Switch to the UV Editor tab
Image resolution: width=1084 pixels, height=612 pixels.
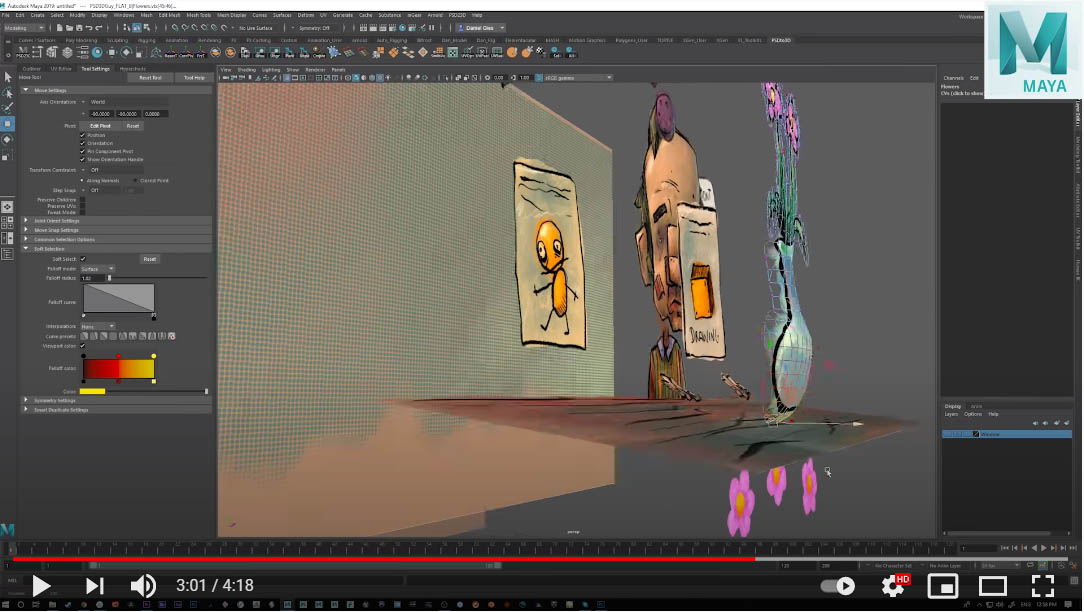pos(61,68)
